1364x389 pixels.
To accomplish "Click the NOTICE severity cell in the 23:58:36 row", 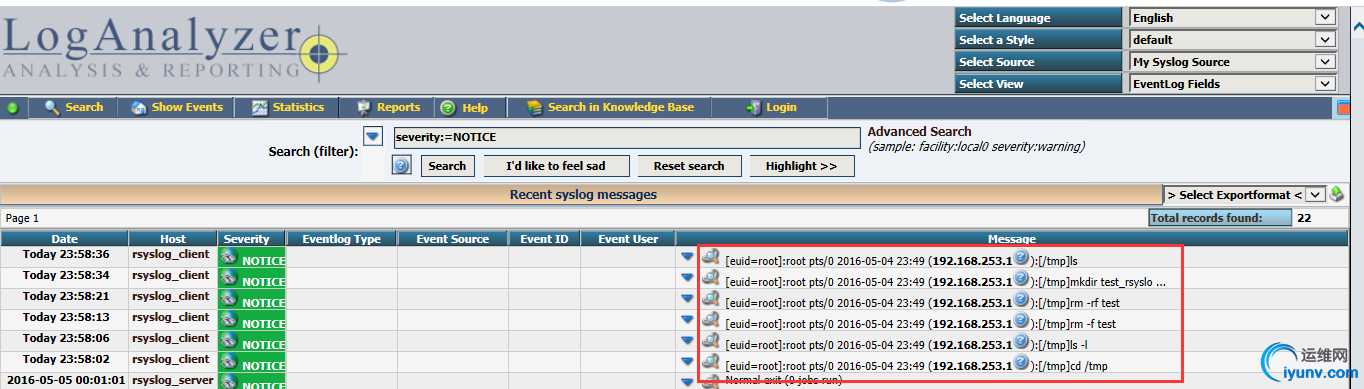I will pos(252,257).
